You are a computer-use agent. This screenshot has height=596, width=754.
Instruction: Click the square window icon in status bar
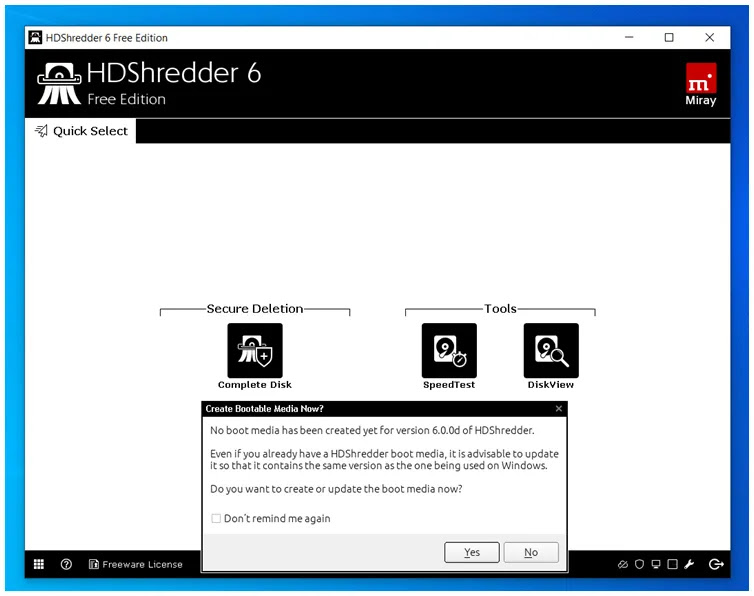pyautogui.click(x=673, y=564)
